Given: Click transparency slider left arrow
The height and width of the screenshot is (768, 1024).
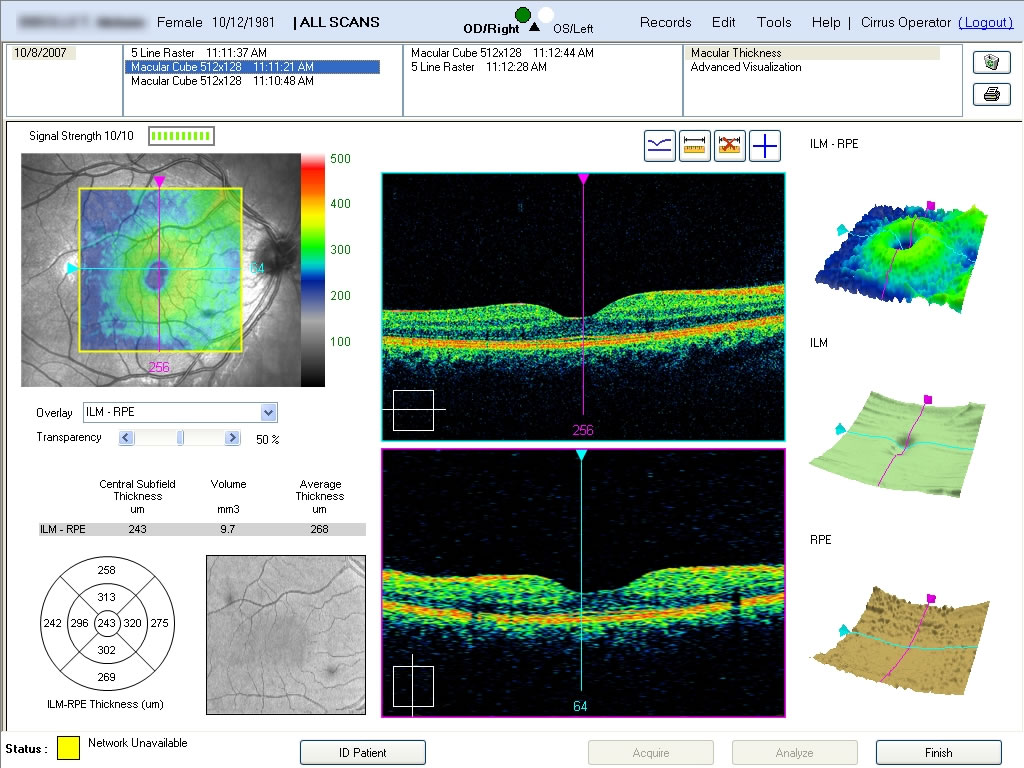Looking at the screenshot, I should [x=126, y=438].
